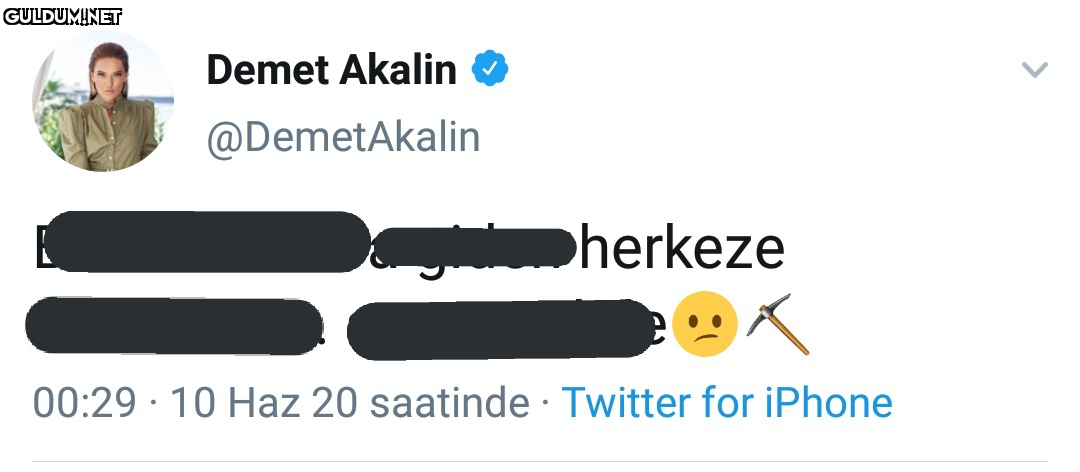Click the dot separator after 00:29
This screenshot has height=472, width=1080.
coord(153,404)
